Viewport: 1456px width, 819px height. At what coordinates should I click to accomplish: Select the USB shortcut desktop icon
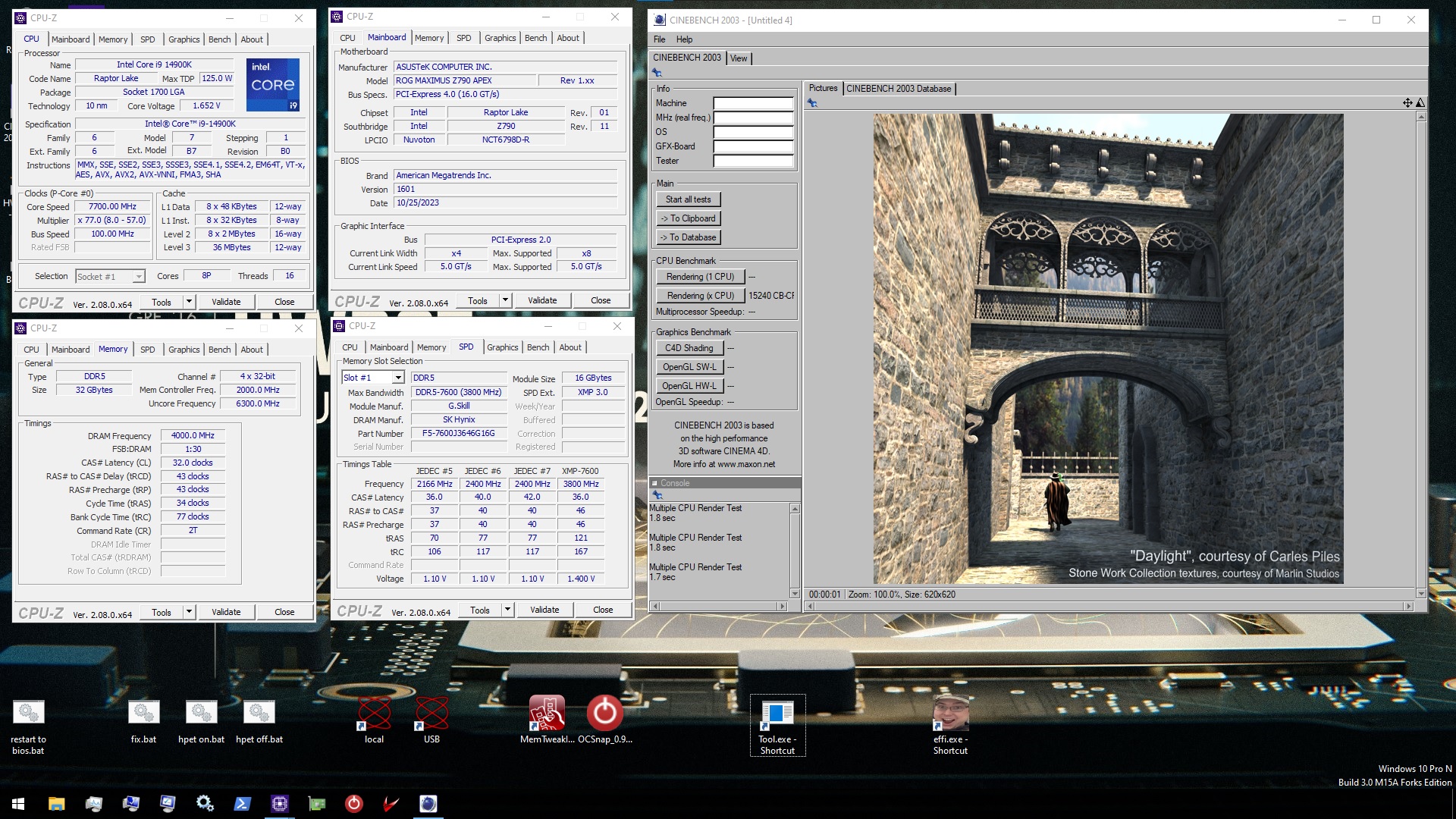click(x=431, y=720)
